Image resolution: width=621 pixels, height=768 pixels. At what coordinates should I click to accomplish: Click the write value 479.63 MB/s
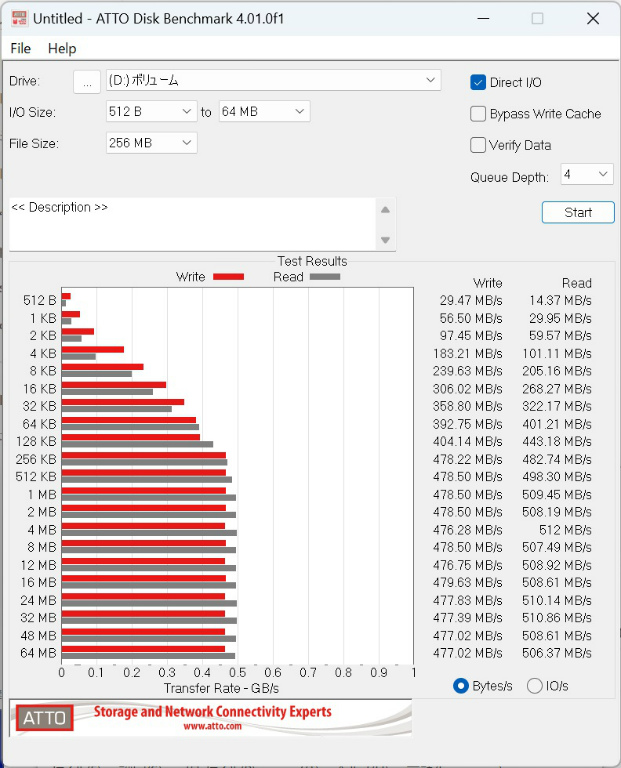(468, 582)
